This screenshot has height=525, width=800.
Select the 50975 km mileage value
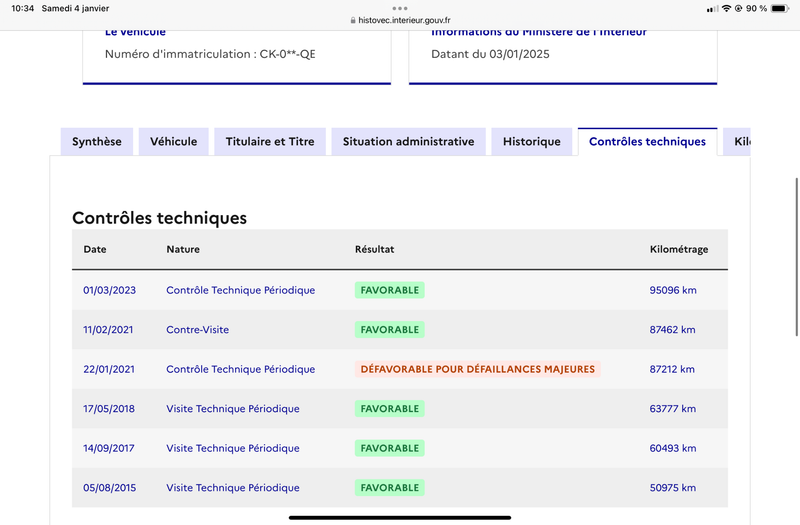point(673,488)
